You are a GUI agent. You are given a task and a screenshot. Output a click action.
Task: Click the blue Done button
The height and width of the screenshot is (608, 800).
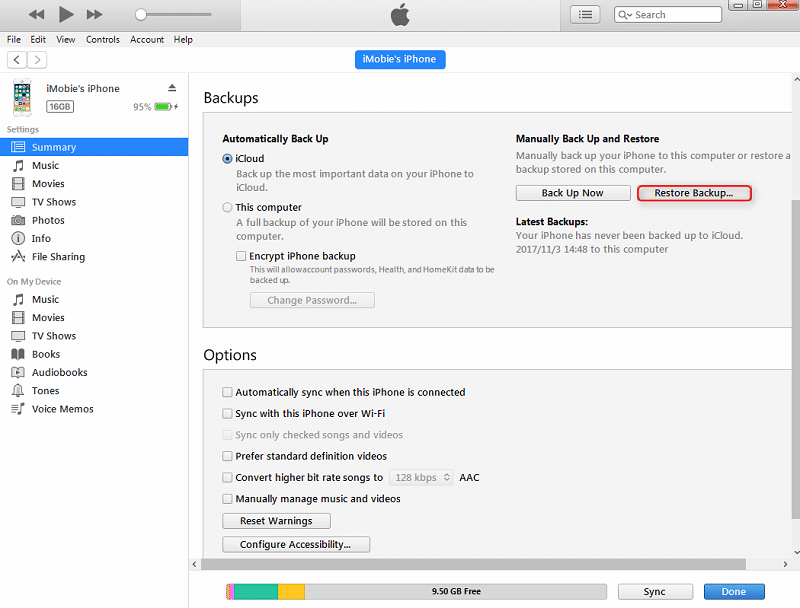[734, 592]
